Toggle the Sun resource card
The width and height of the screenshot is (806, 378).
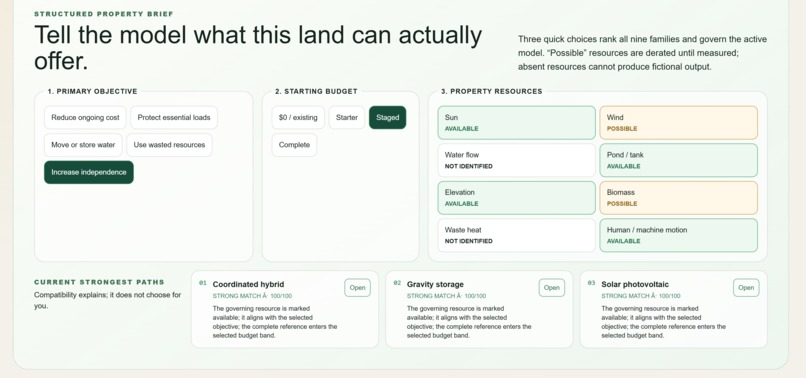point(517,122)
